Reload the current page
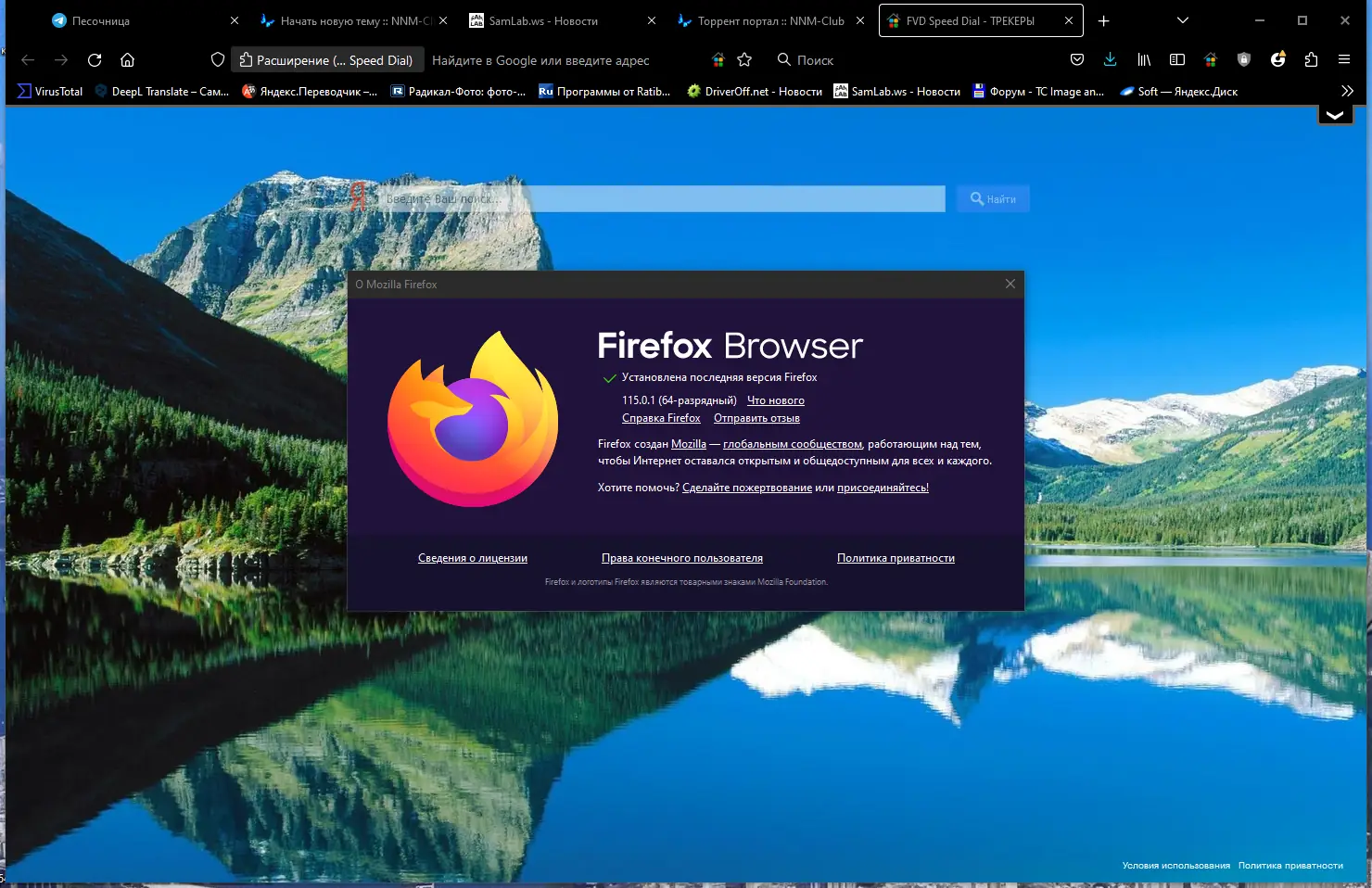Image resolution: width=1372 pixels, height=888 pixels. pyautogui.click(x=95, y=60)
